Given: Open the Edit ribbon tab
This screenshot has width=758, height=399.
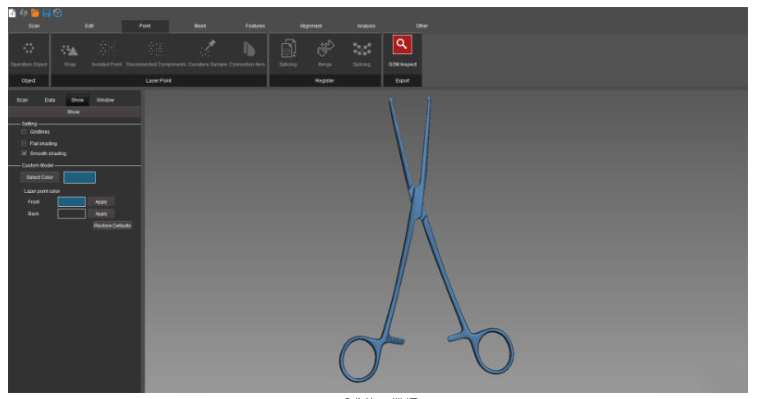Looking at the screenshot, I should (89, 26).
